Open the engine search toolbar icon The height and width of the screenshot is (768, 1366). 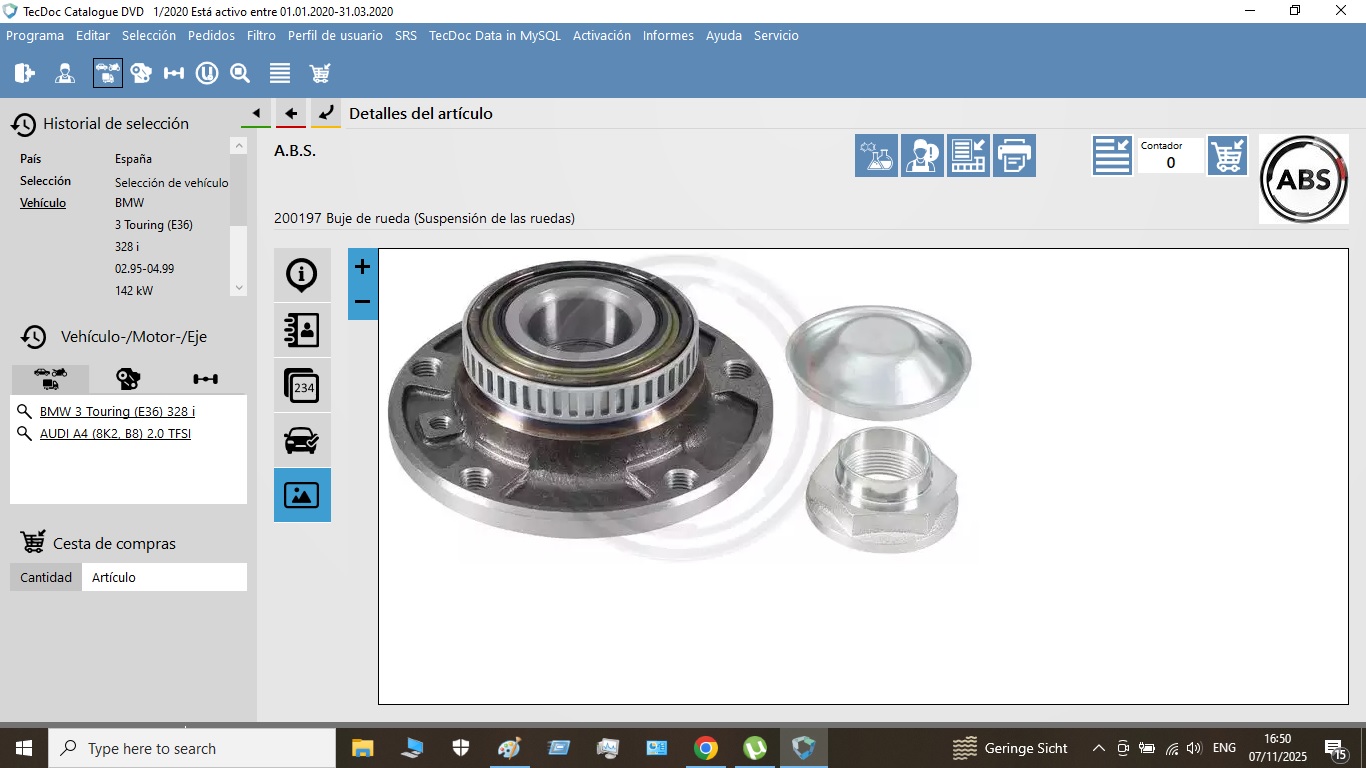[141, 73]
